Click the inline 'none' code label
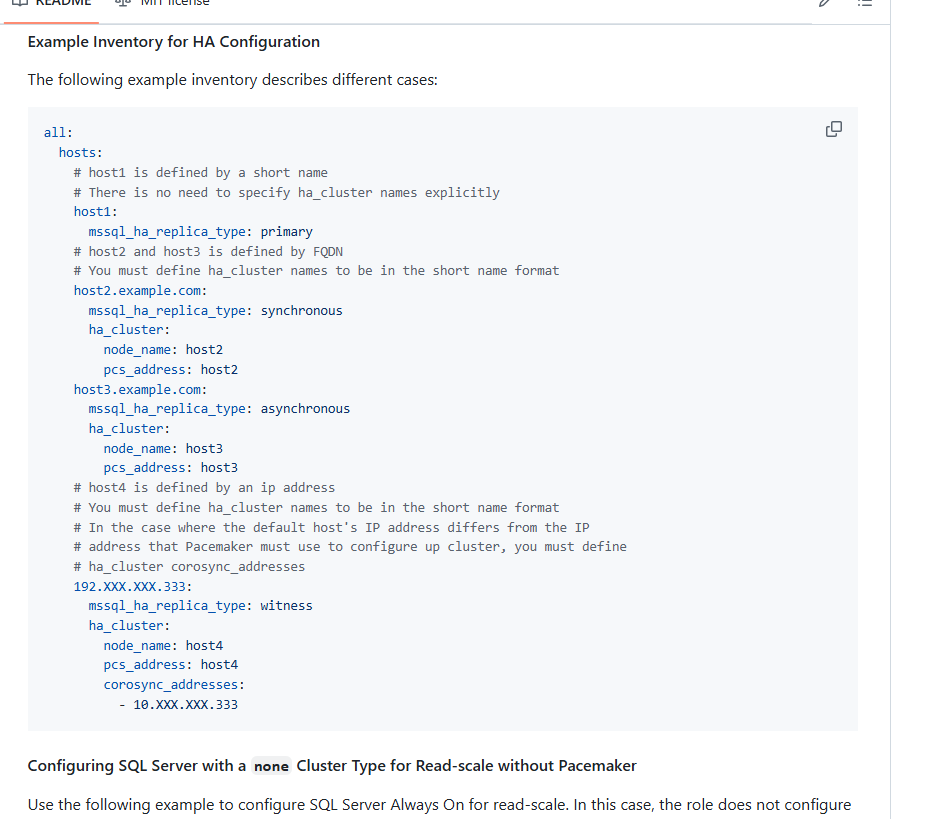The width and height of the screenshot is (932, 819). click(x=271, y=767)
